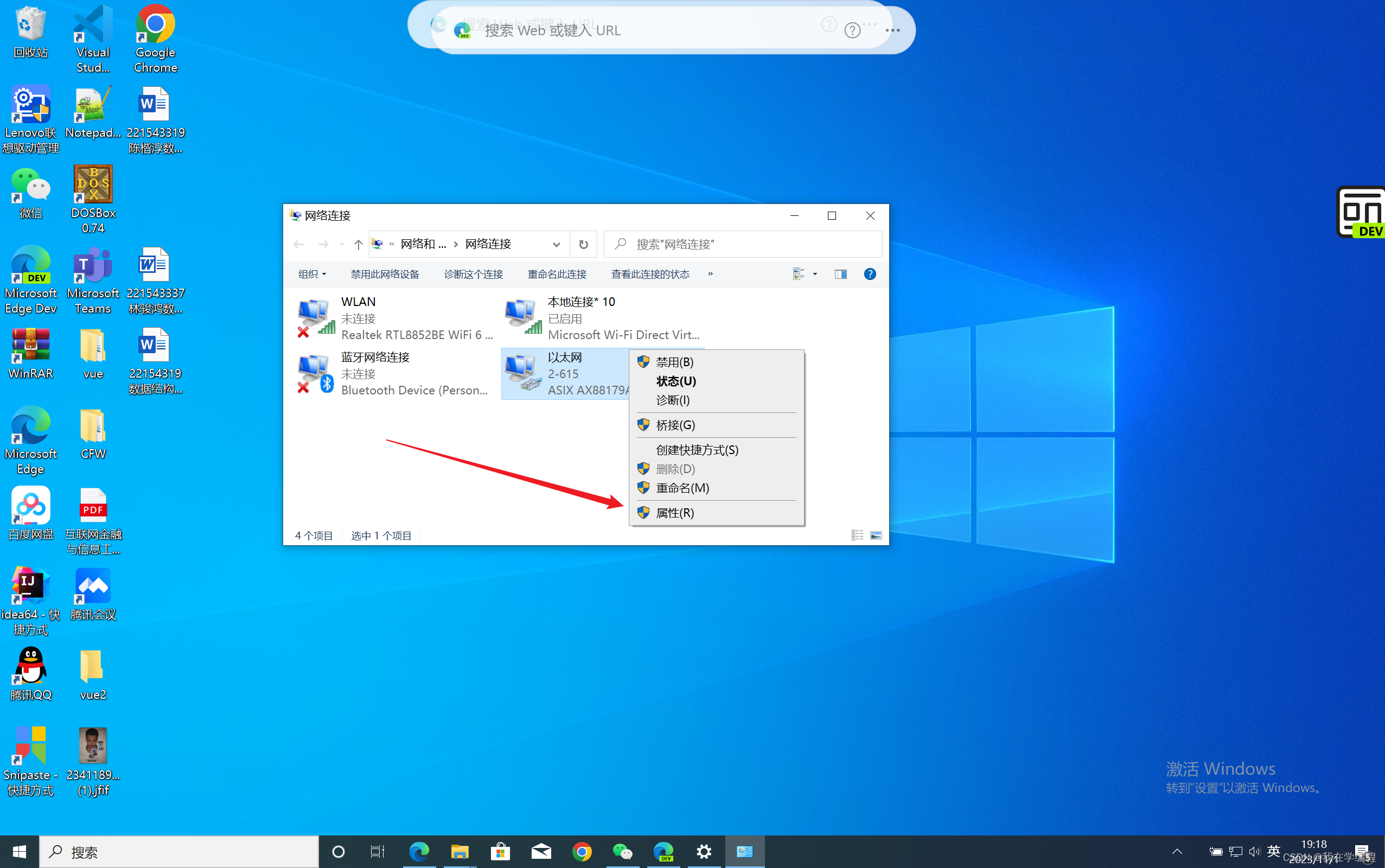Go up one level with the up arrow

point(358,245)
